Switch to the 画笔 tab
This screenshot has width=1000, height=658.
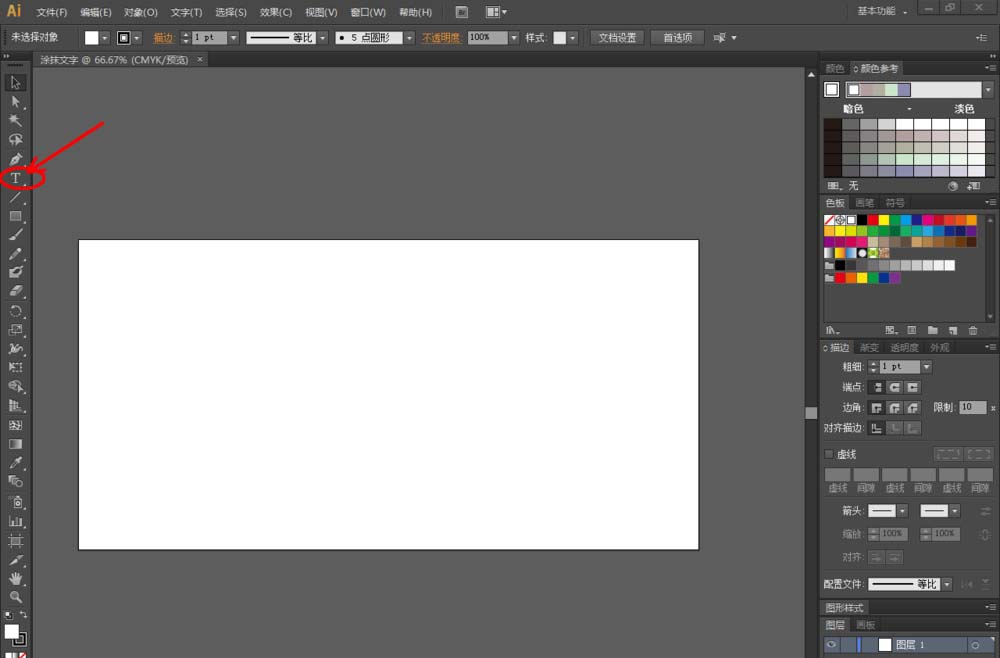pyautogui.click(x=865, y=203)
